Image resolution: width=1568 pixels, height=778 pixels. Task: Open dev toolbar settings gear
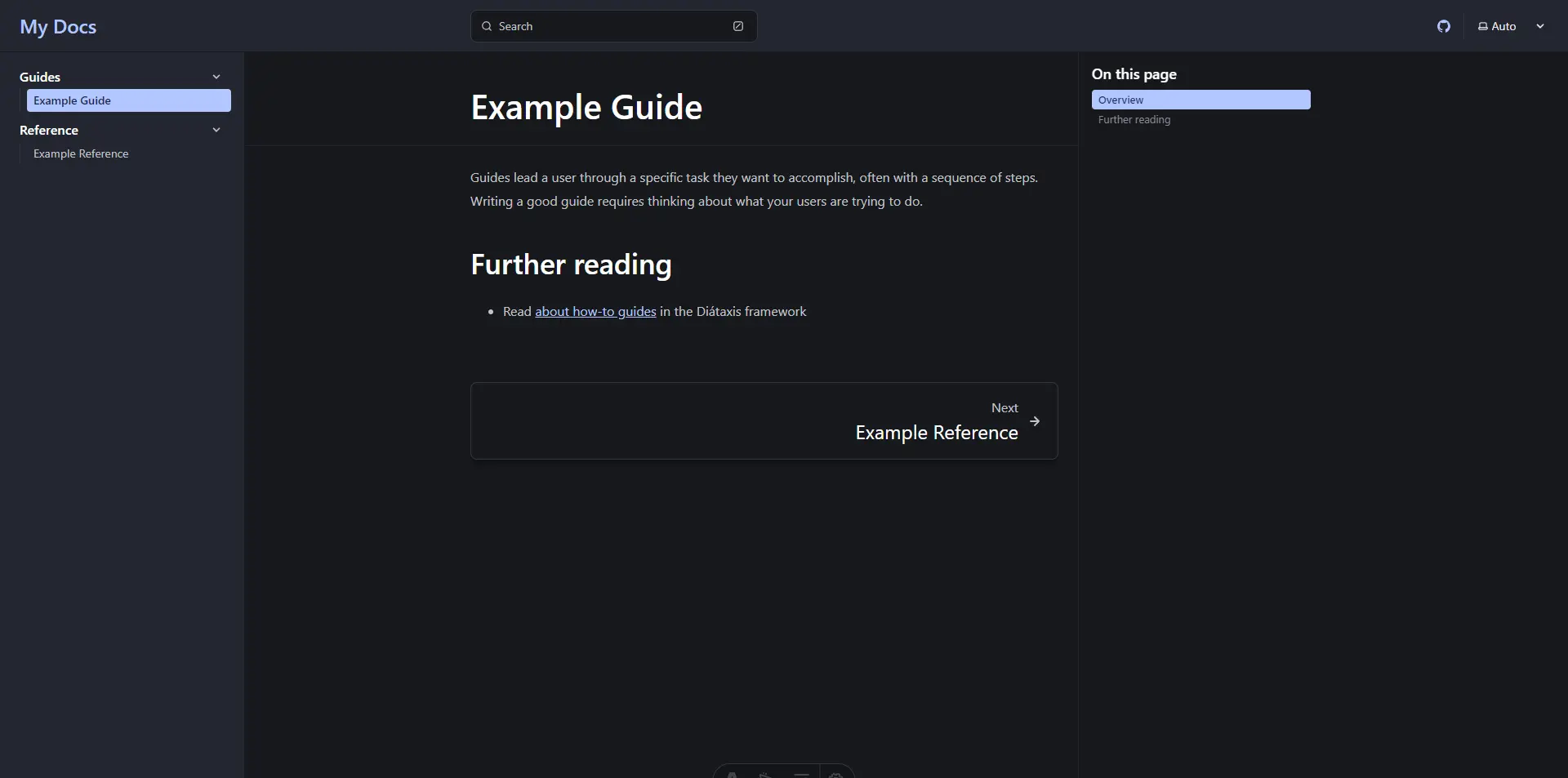835,773
